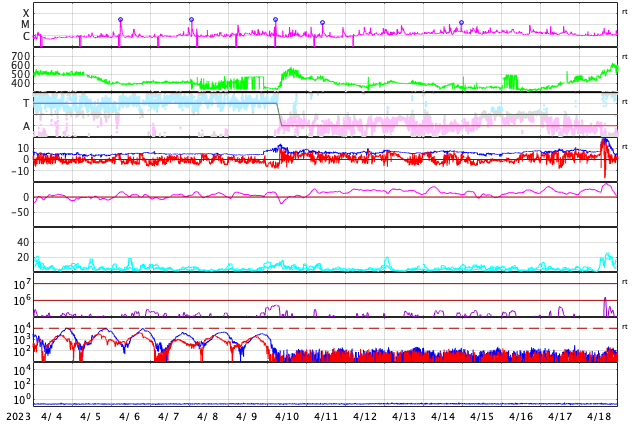Select the 4/6 date label
634x424 pixels.
(130, 416)
